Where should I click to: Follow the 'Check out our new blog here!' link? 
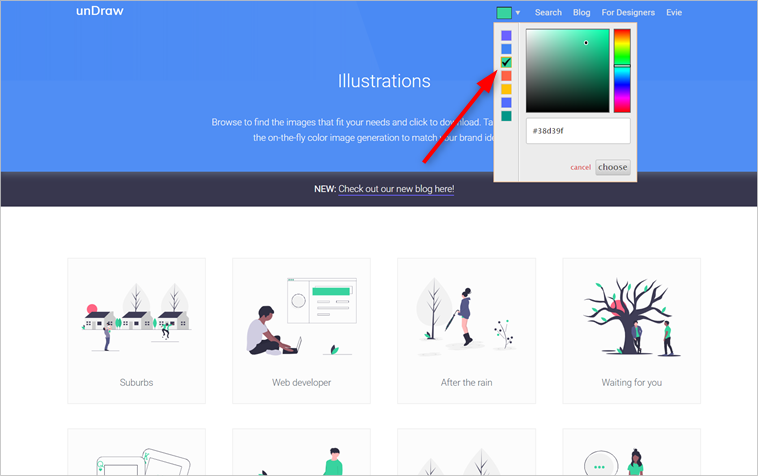396,189
